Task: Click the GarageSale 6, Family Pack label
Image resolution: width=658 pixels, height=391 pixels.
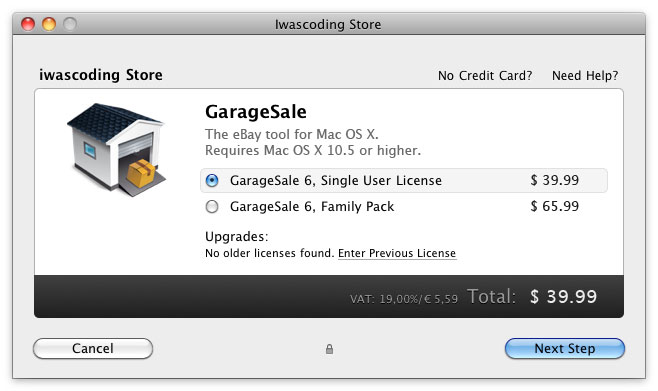Action: tap(312, 206)
